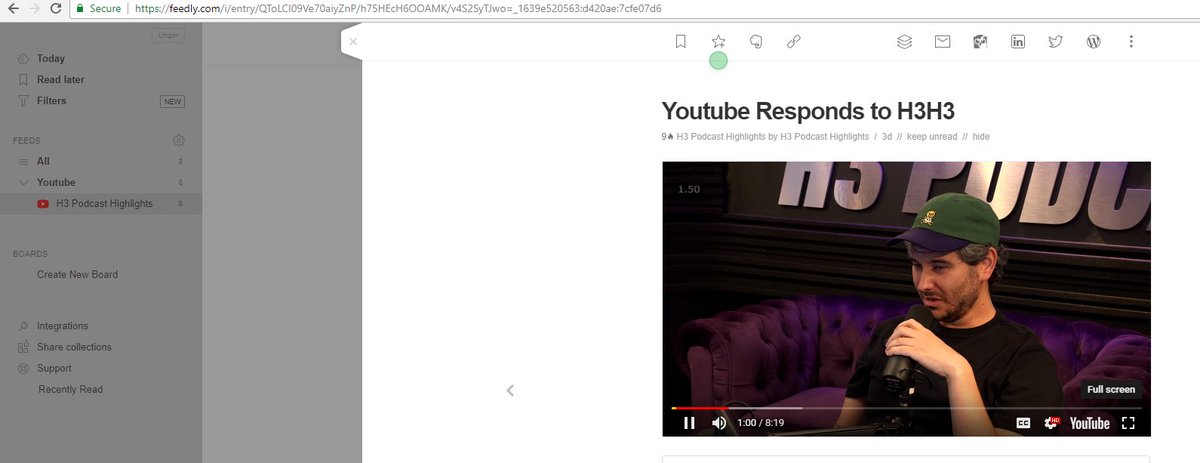Image resolution: width=1200 pixels, height=463 pixels.
Task: Share article on LinkedIn
Action: (1018, 42)
